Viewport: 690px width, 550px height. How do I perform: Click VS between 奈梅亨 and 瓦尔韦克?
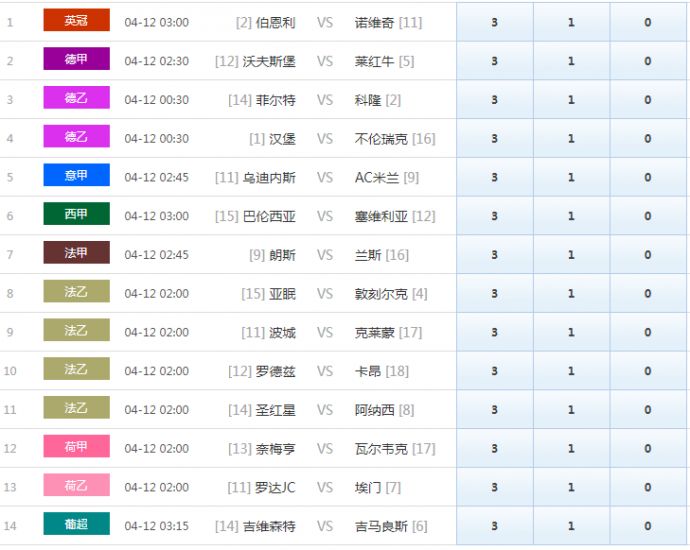point(325,448)
